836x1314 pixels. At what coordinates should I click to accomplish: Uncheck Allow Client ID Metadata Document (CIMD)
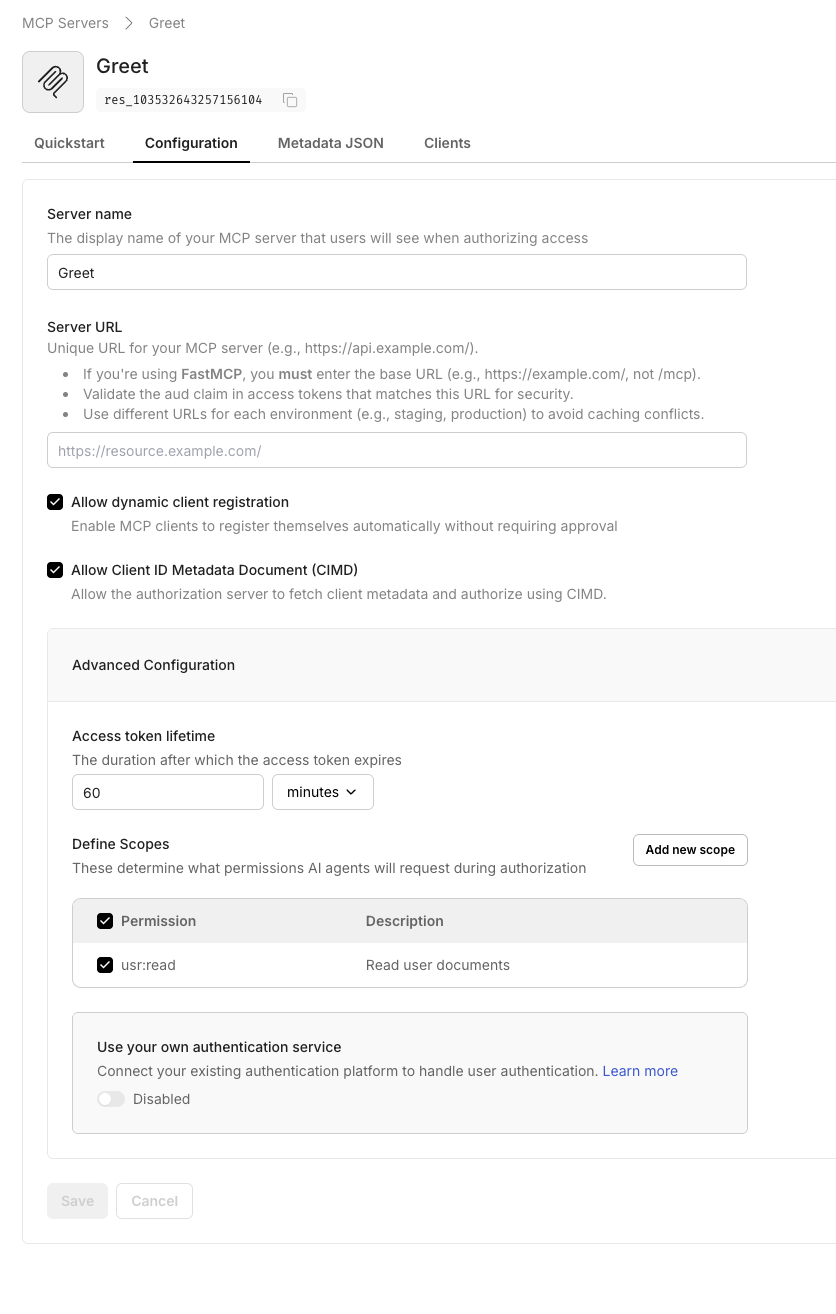point(55,570)
